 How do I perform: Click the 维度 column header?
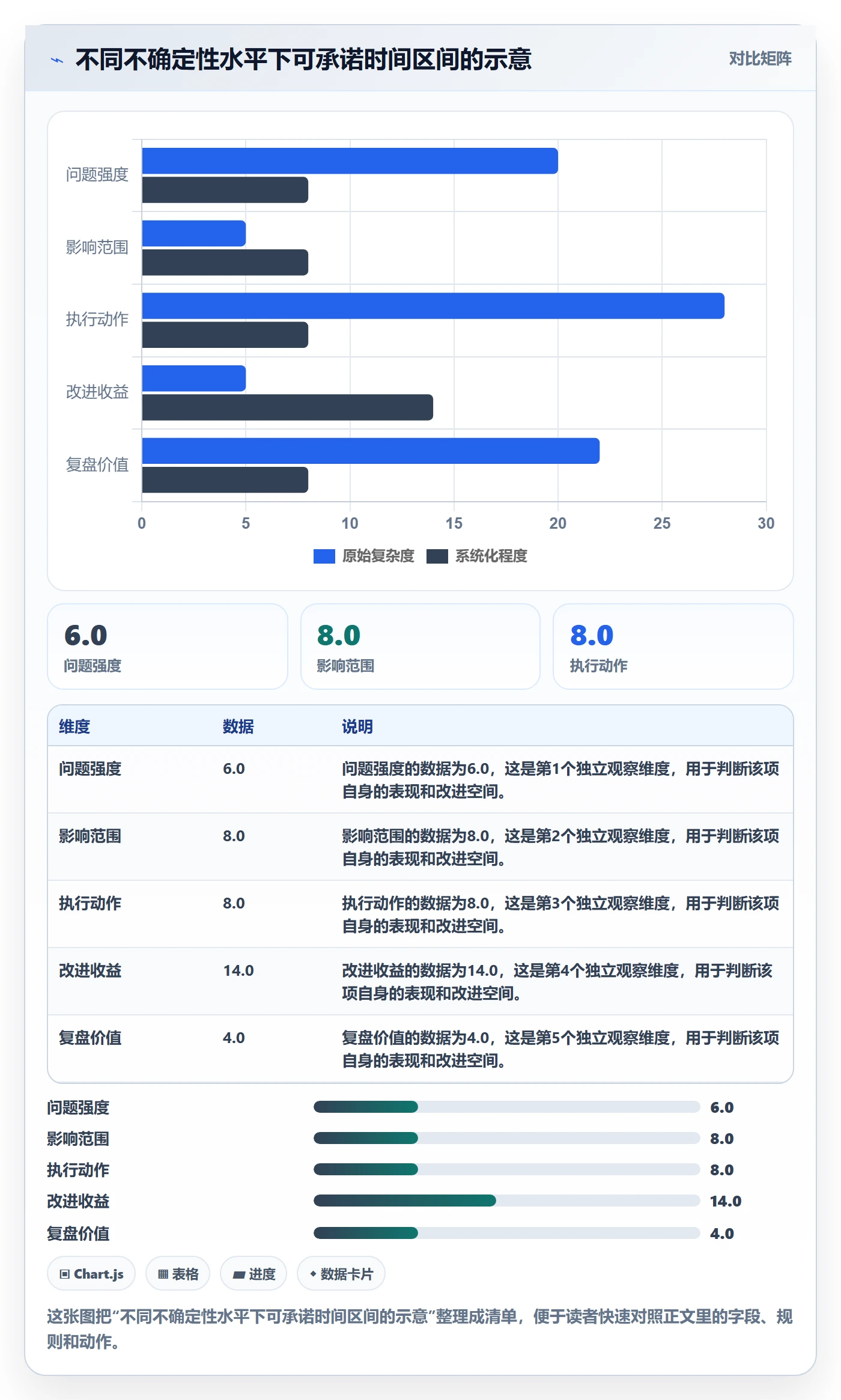pyautogui.click(x=74, y=726)
